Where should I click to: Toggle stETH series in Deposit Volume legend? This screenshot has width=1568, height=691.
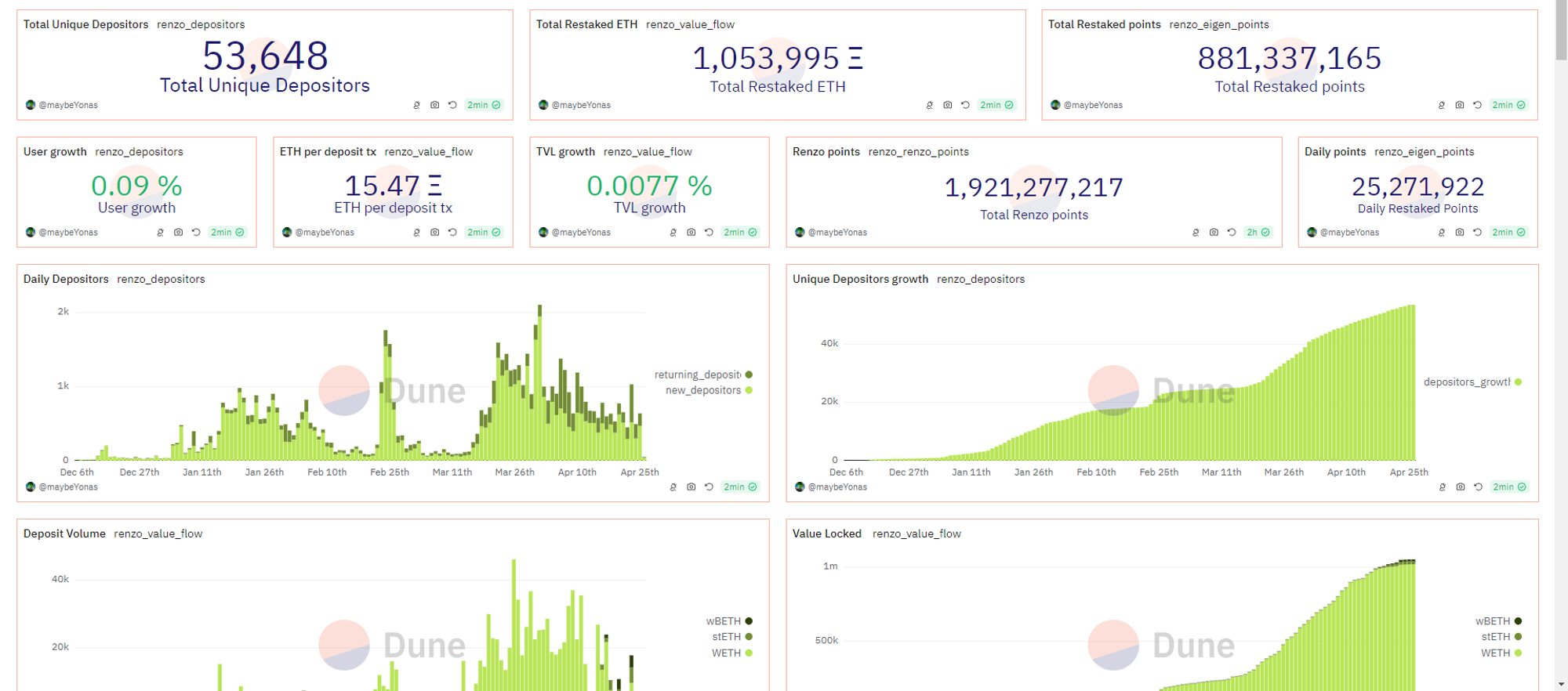[x=727, y=637]
